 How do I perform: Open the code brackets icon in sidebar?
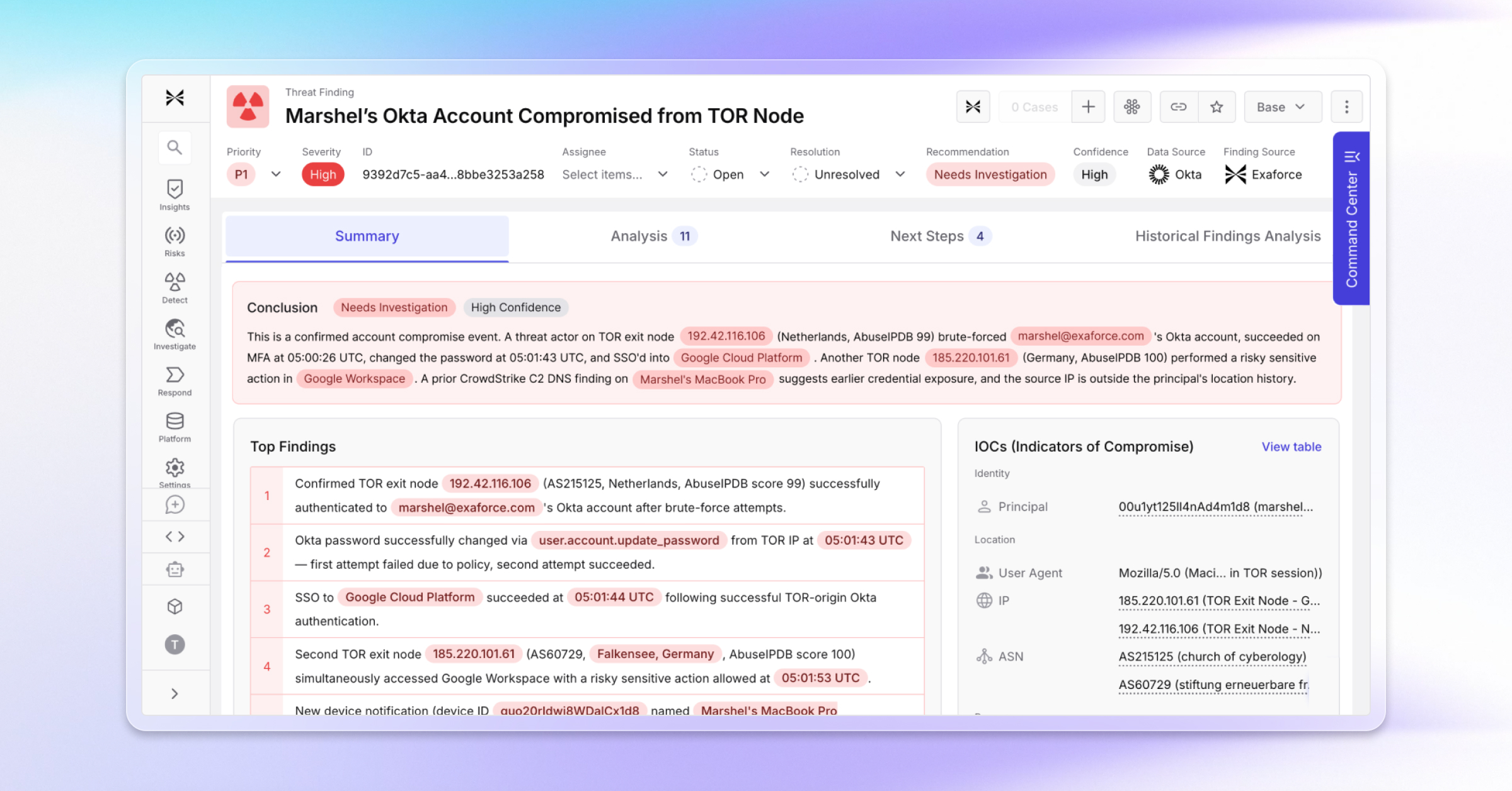pyautogui.click(x=175, y=537)
